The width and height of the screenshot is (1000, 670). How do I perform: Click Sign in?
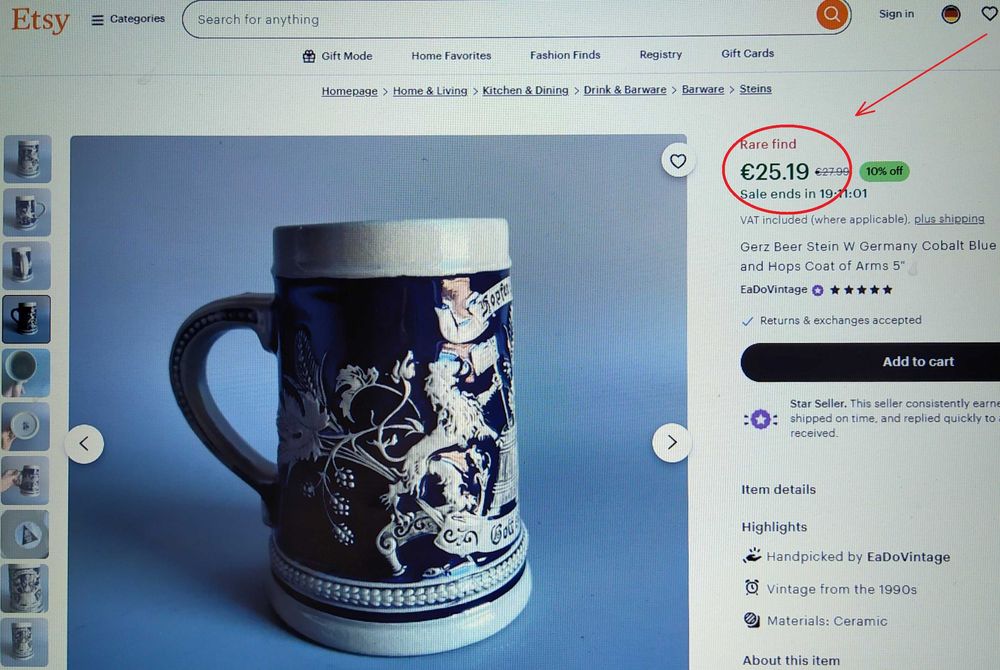tap(896, 14)
